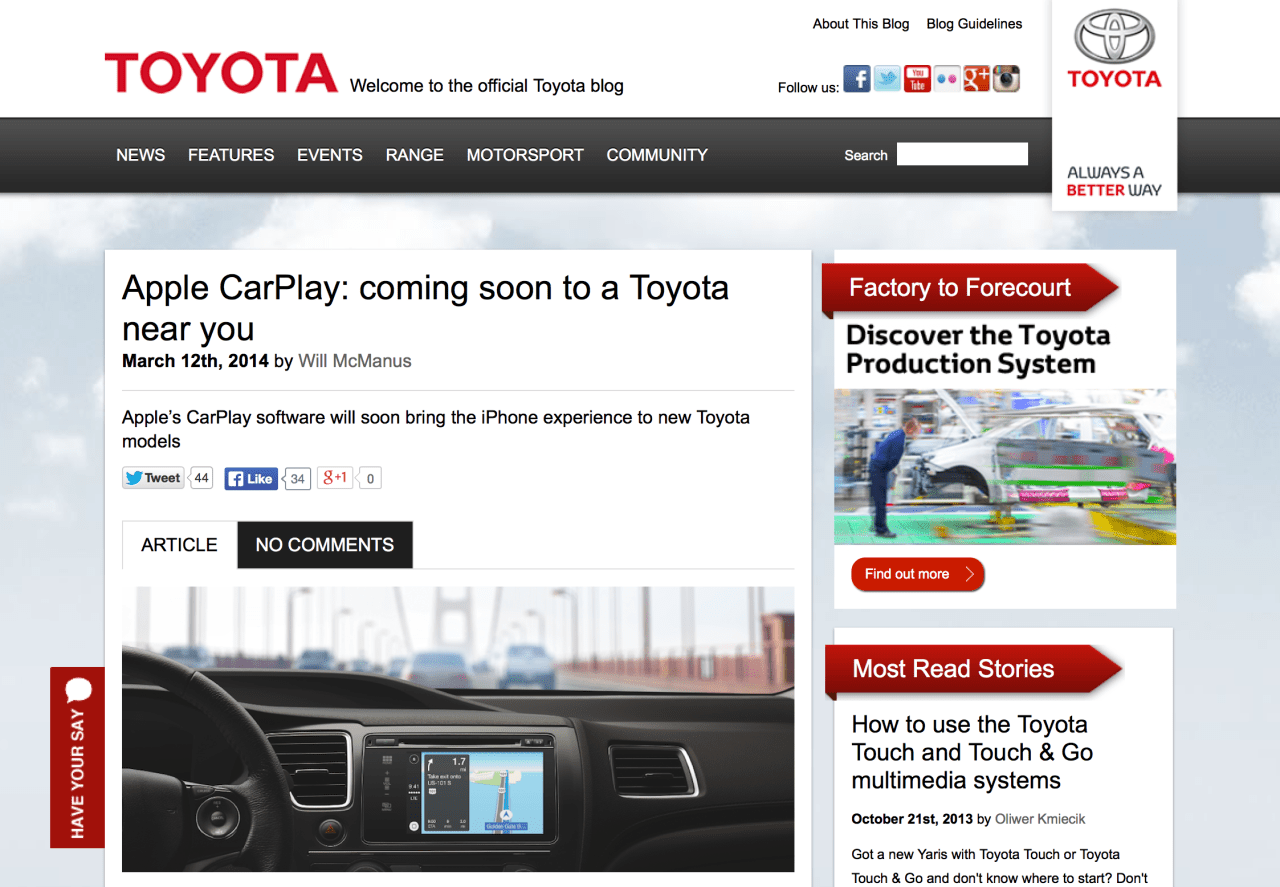Click the October 21st, 2013 date
The image size is (1280, 887).
tap(912, 819)
